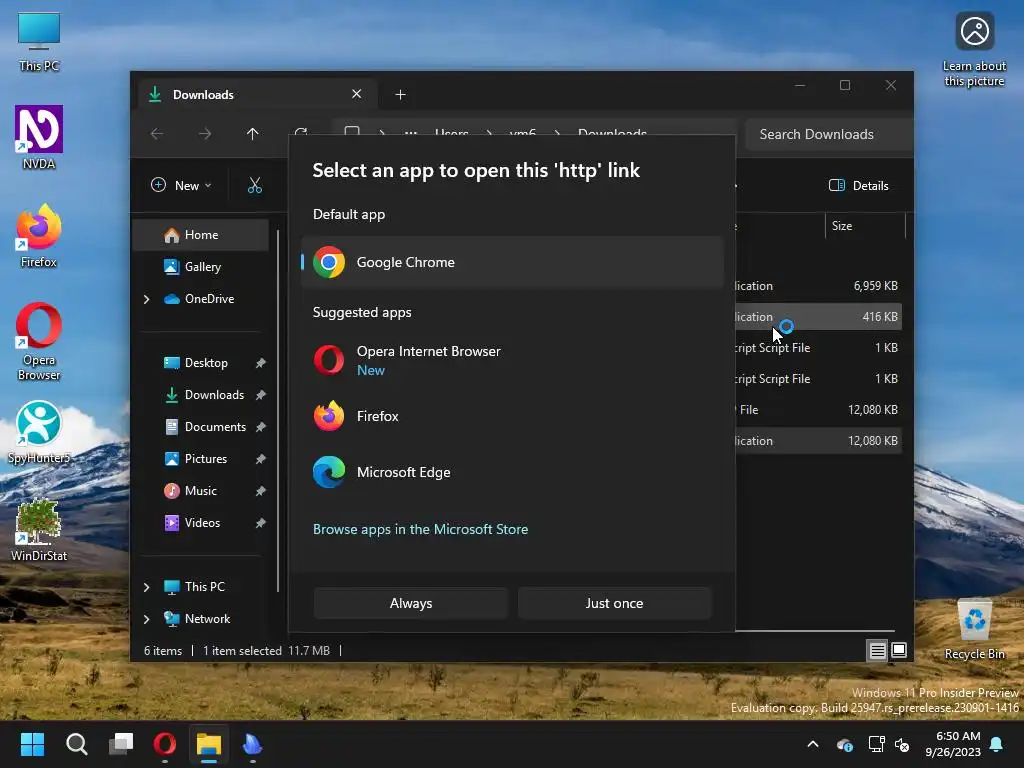The height and width of the screenshot is (768, 1024).
Task: Open the notifications bell icon
Action: pos(997,744)
